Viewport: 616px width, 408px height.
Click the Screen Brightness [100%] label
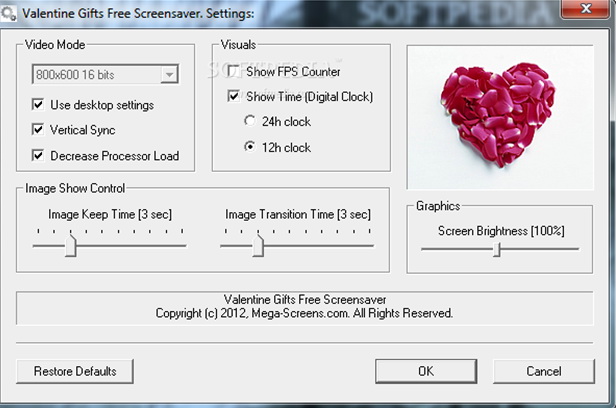point(501,231)
